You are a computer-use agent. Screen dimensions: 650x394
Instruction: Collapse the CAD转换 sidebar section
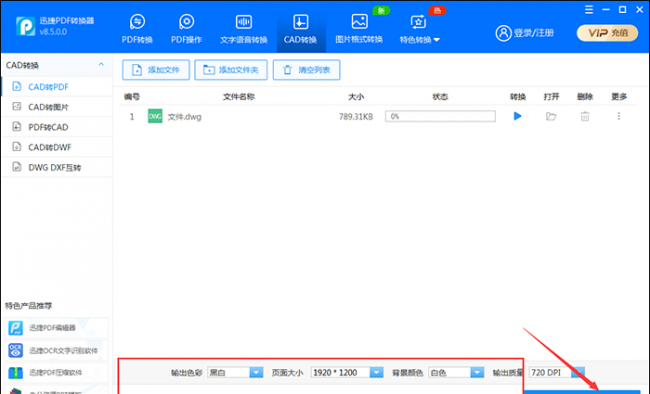click(101, 65)
